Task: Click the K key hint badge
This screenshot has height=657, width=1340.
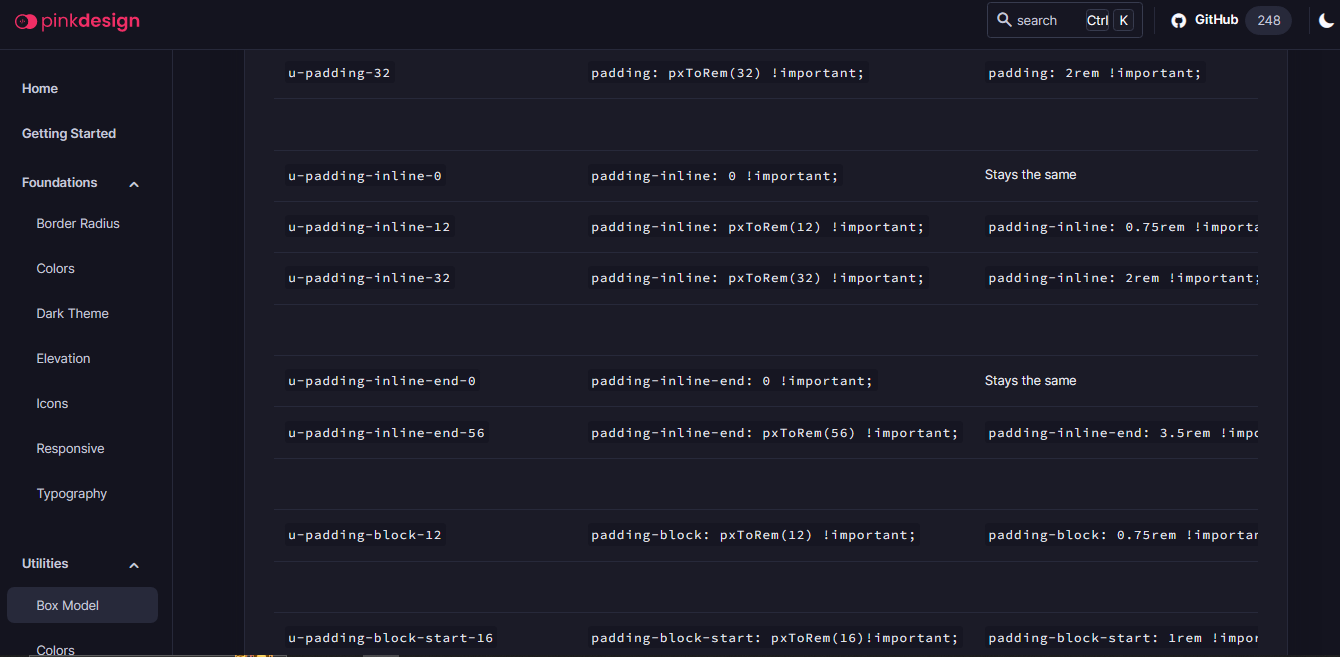Action: [x=1124, y=20]
